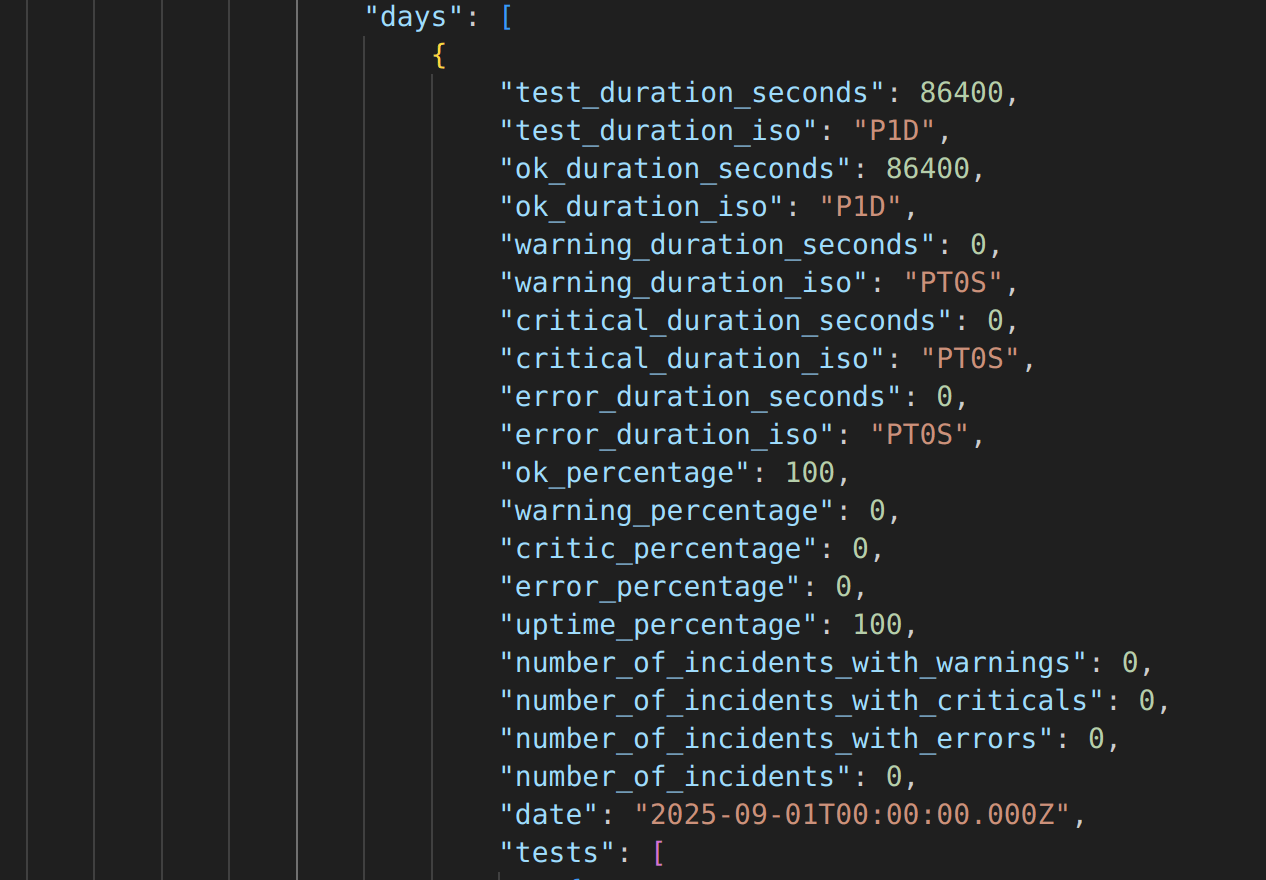Click the 100 value of ok_percentage

click(x=810, y=473)
